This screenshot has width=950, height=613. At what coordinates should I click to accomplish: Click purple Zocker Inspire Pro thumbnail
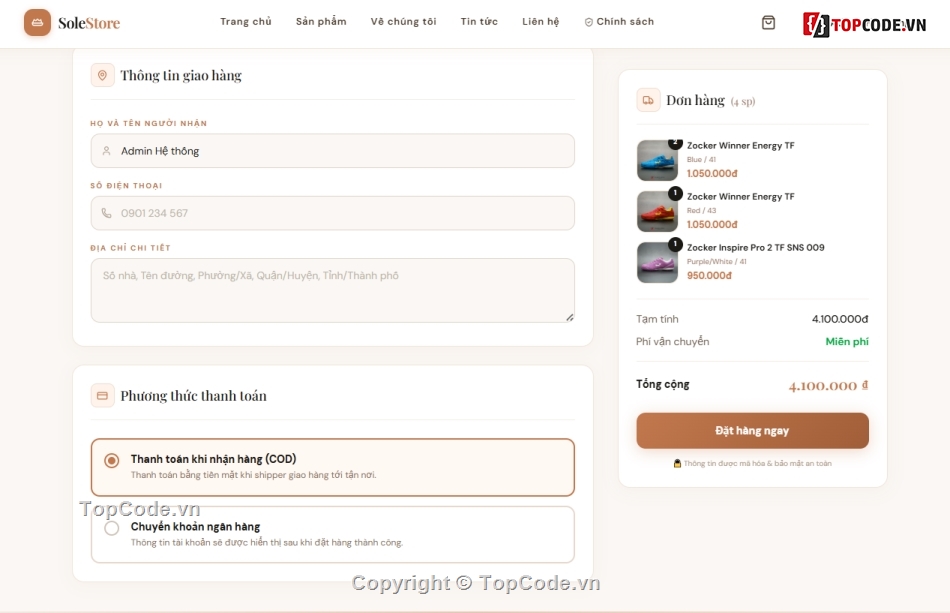[x=657, y=262]
